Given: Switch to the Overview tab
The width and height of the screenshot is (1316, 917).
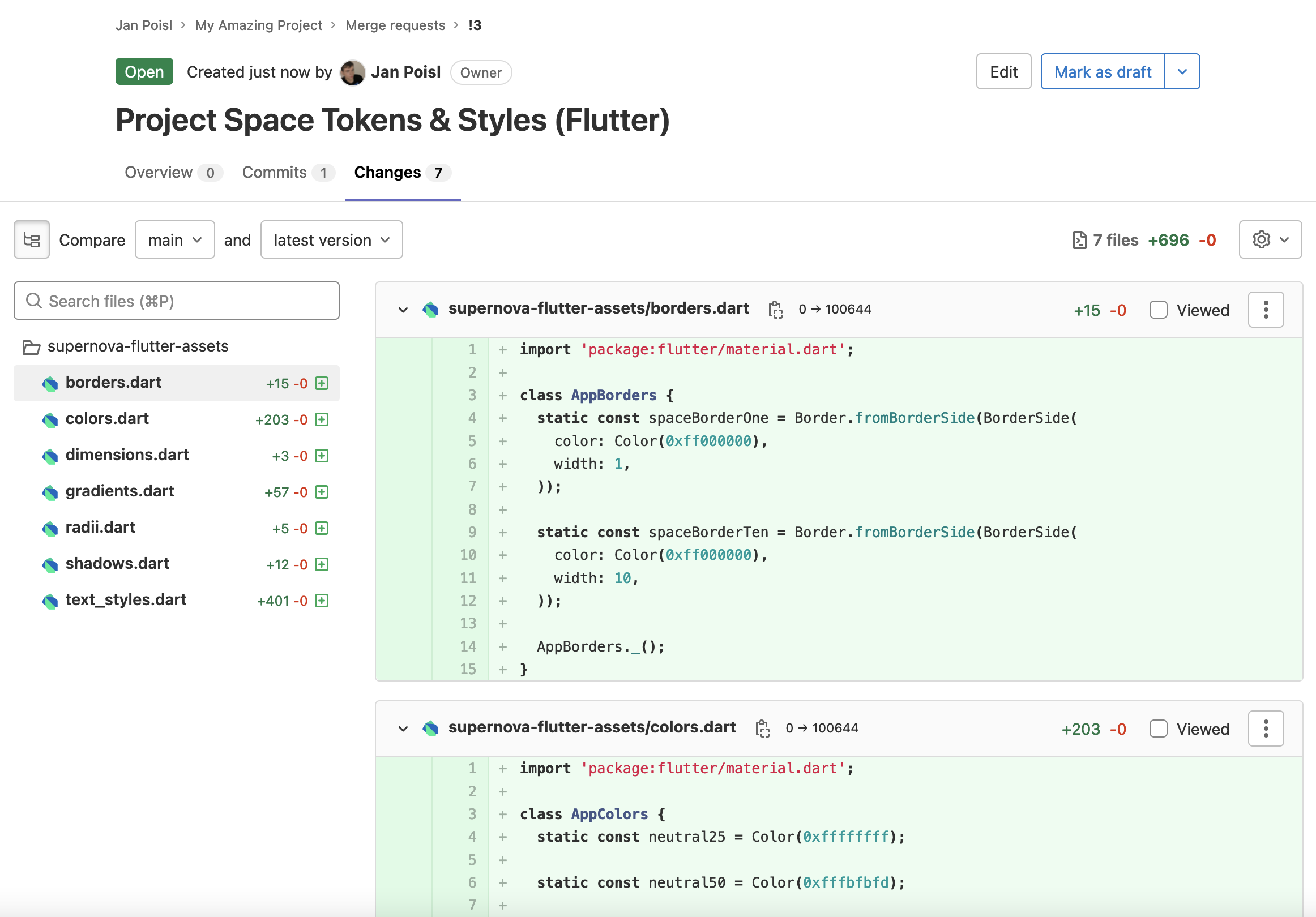Looking at the screenshot, I should coord(159,172).
